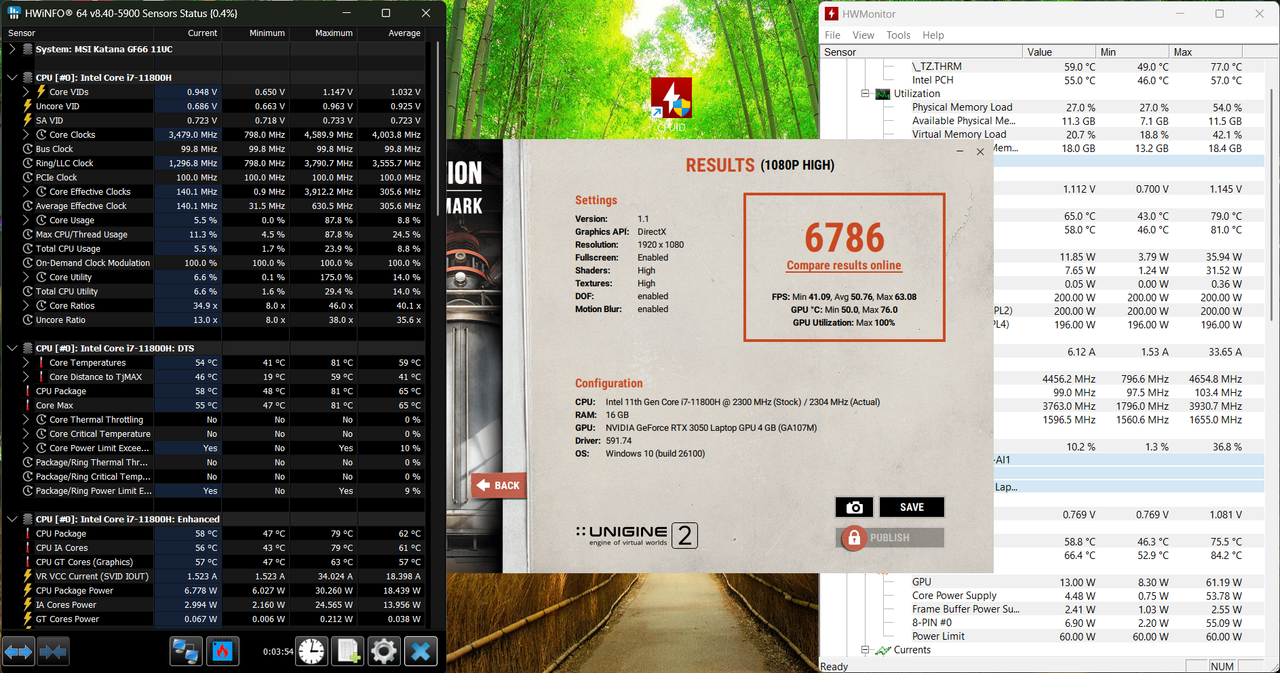
Task: Click the Value column header in HWMonitor
Action: pyautogui.click(x=1059, y=52)
